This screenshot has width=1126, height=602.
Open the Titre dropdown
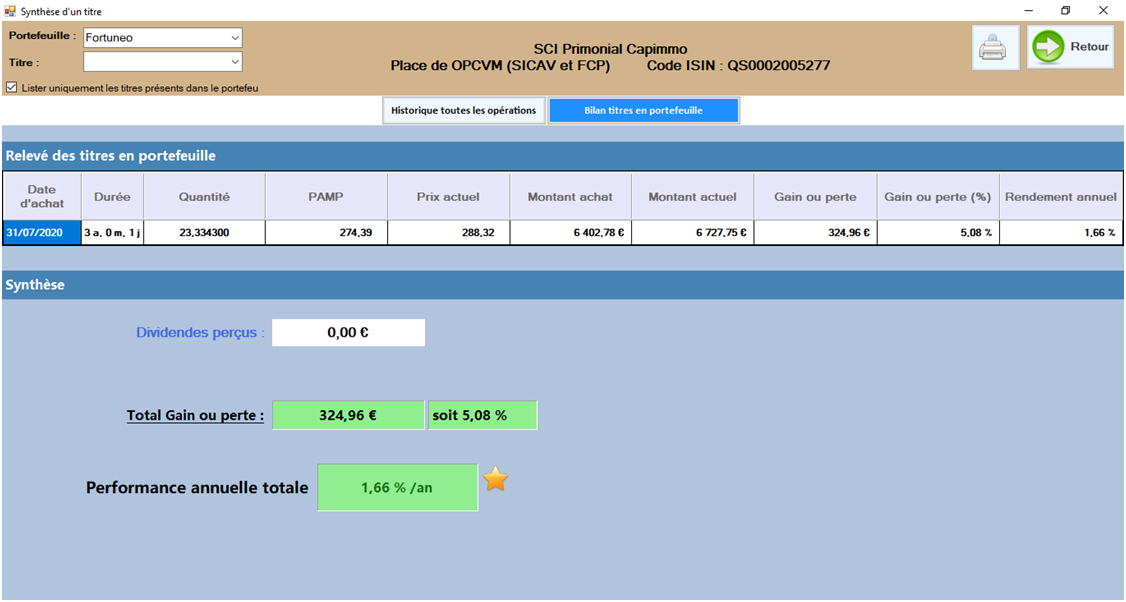point(163,62)
